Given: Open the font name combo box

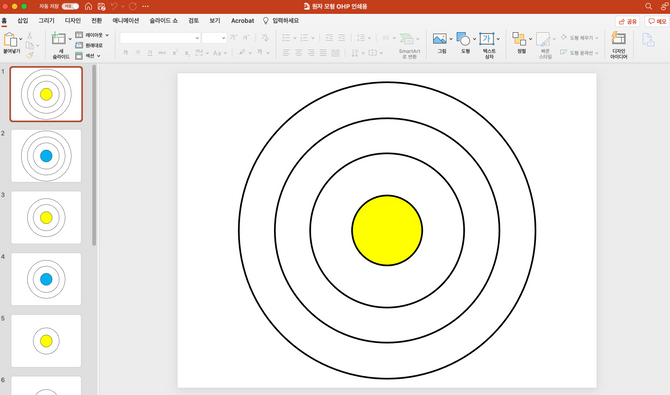Looking at the screenshot, I should pyautogui.click(x=160, y=38).
